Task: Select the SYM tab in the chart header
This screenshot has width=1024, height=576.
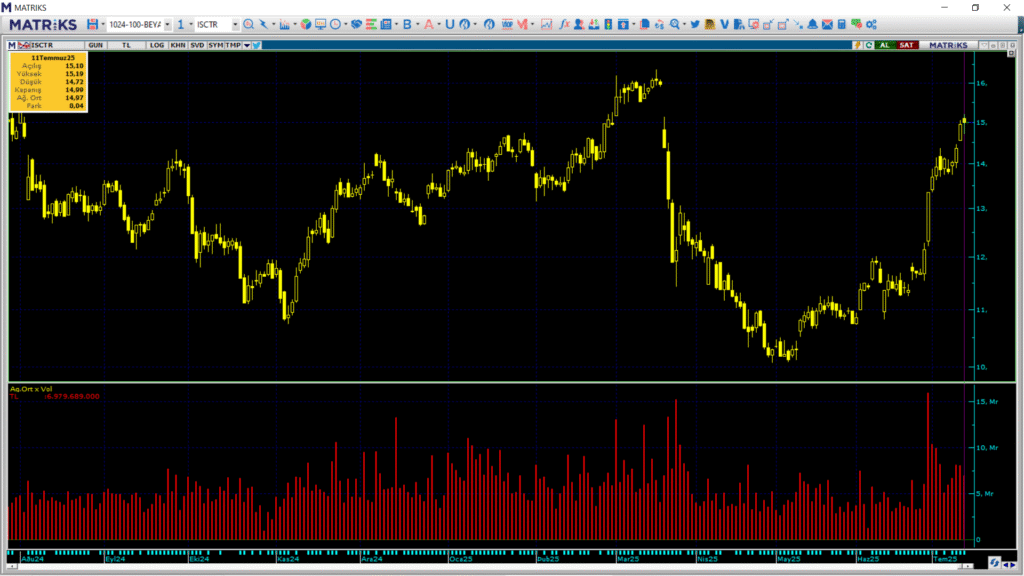Action: 216,45
